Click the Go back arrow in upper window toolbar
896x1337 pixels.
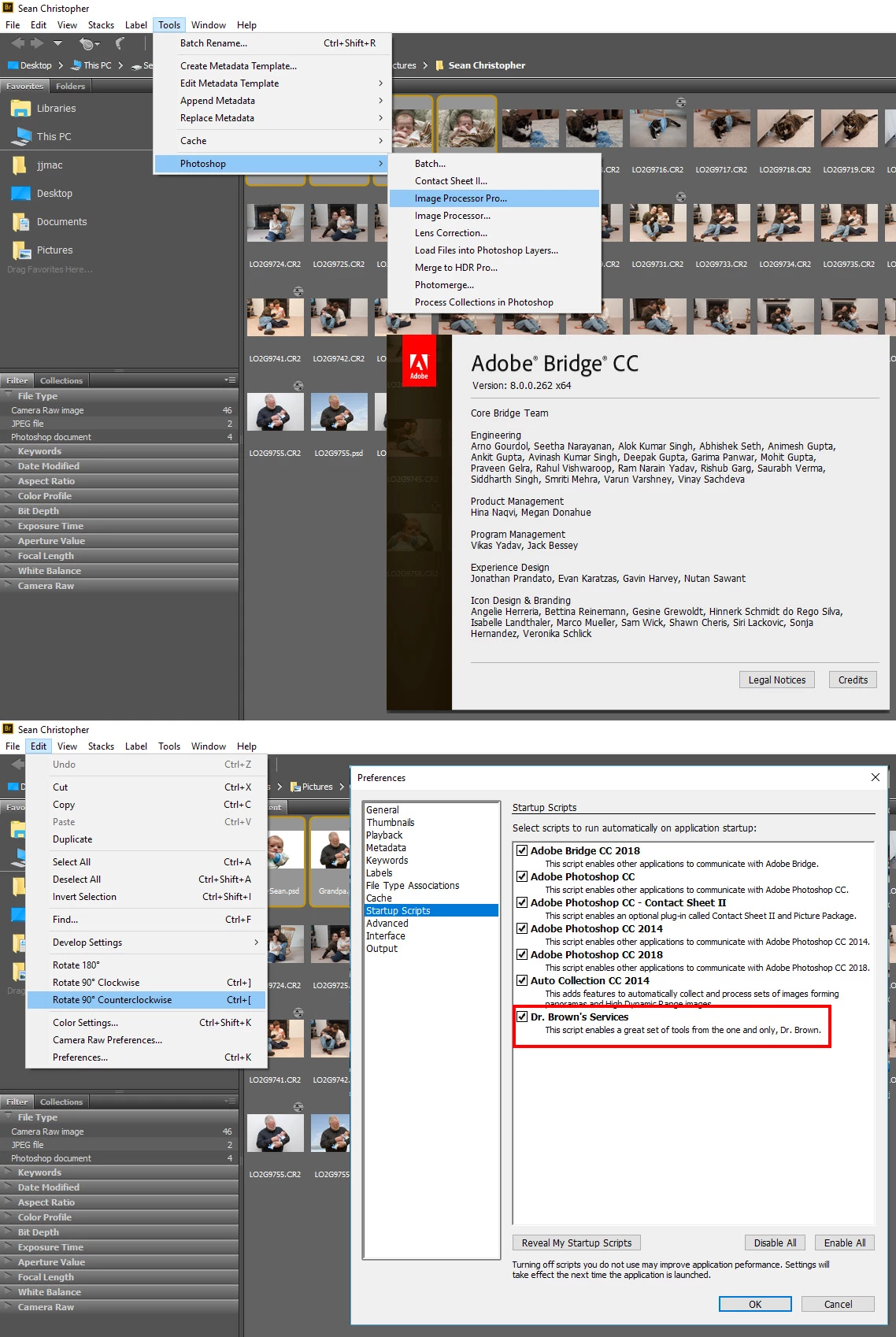[x=17, y=43]
